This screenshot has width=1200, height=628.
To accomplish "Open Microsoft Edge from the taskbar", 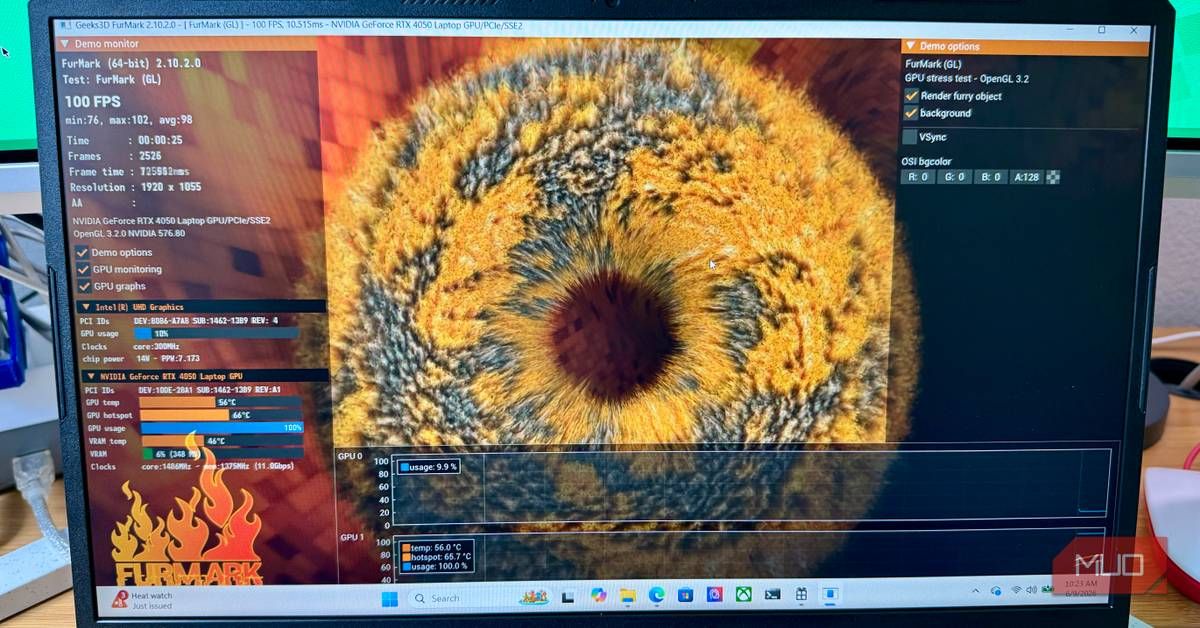I will tap(656, 595).
